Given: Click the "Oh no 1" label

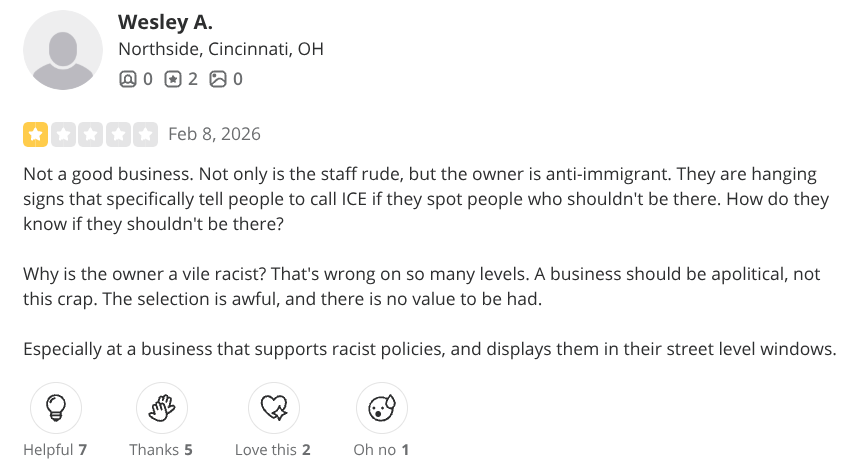Looking at the screenshot, I should click(381, 450).
